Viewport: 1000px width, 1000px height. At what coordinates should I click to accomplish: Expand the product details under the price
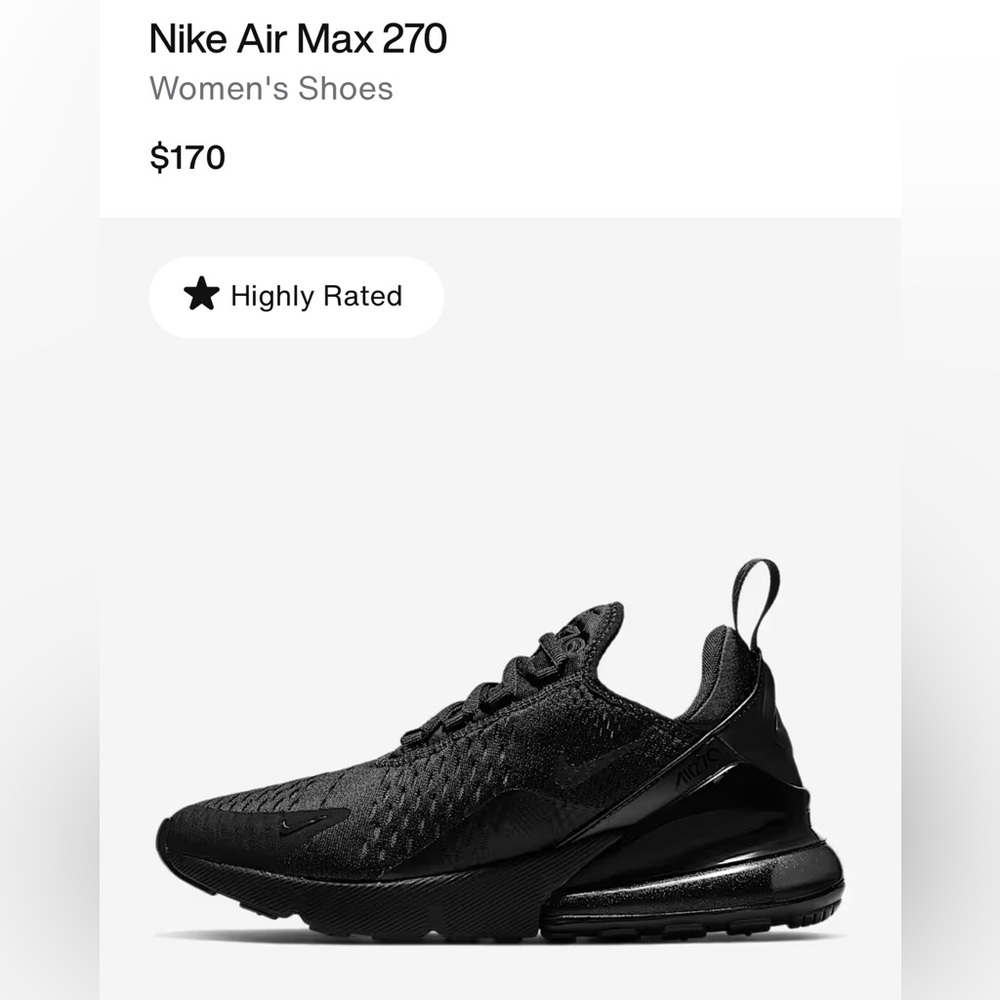tap(187, 156)
